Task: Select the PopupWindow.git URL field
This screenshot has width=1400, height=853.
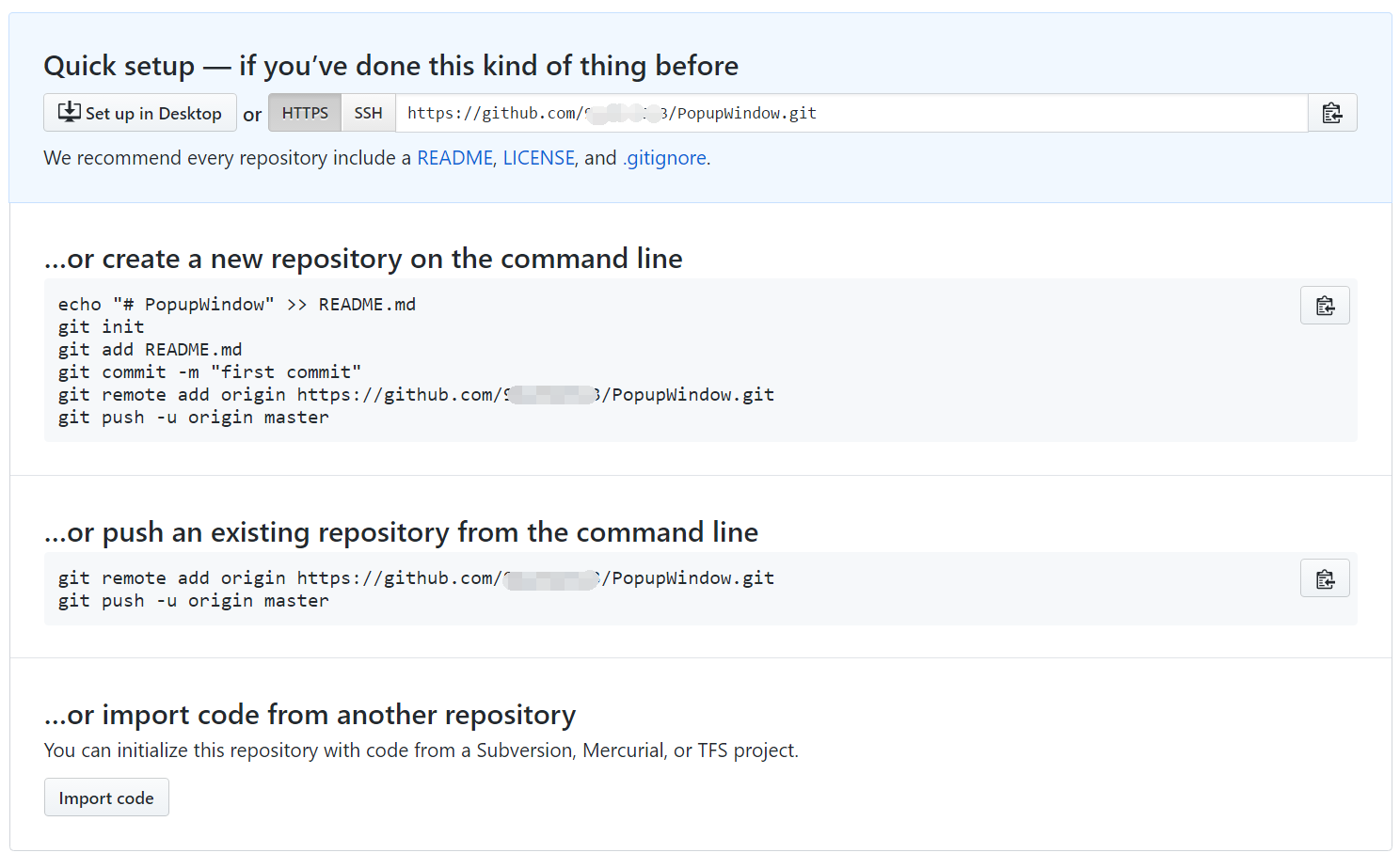Action: pyautogui.click(x=851, y=113)
